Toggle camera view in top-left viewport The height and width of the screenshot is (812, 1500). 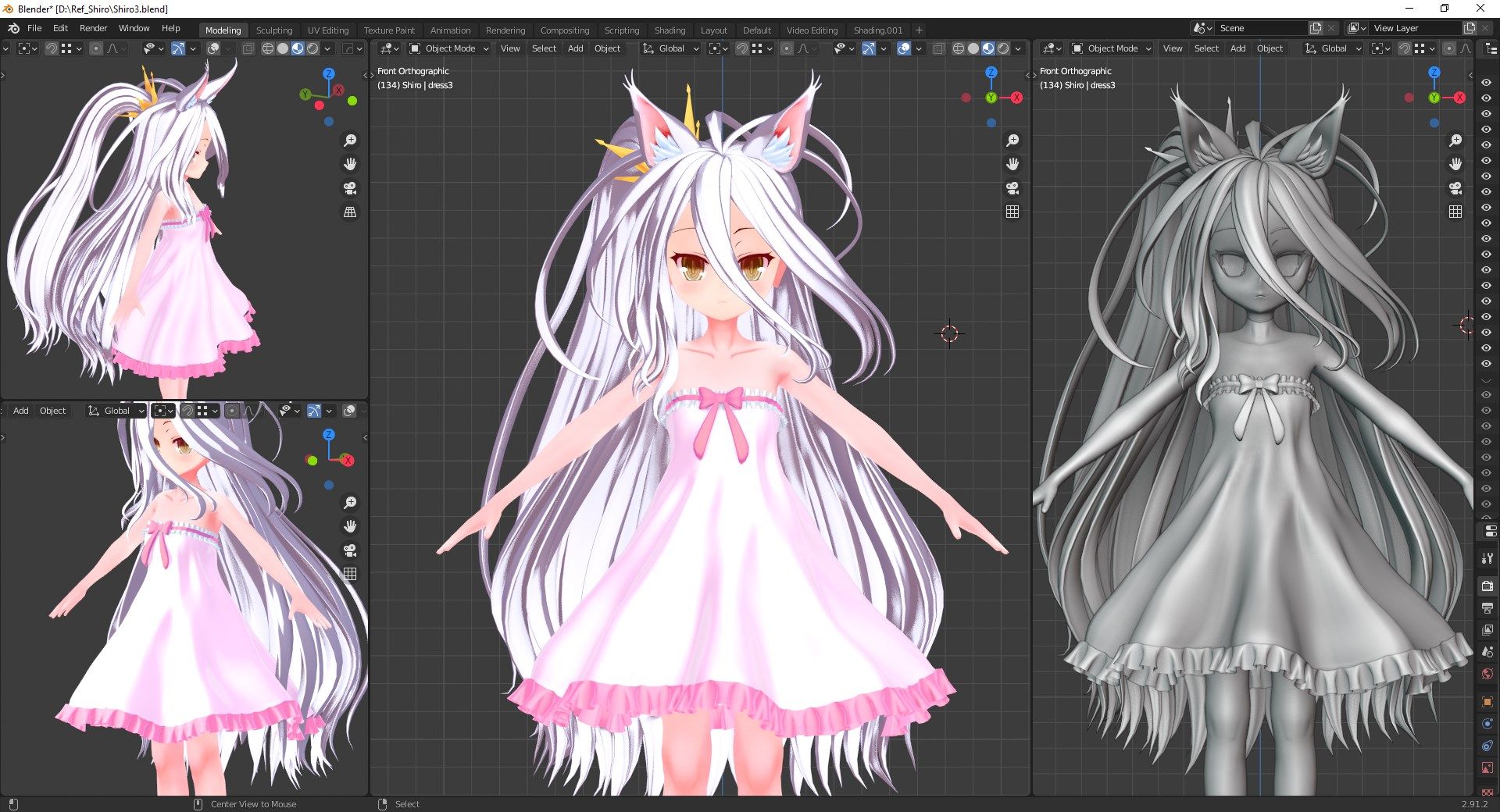click(x=350, y=188)
